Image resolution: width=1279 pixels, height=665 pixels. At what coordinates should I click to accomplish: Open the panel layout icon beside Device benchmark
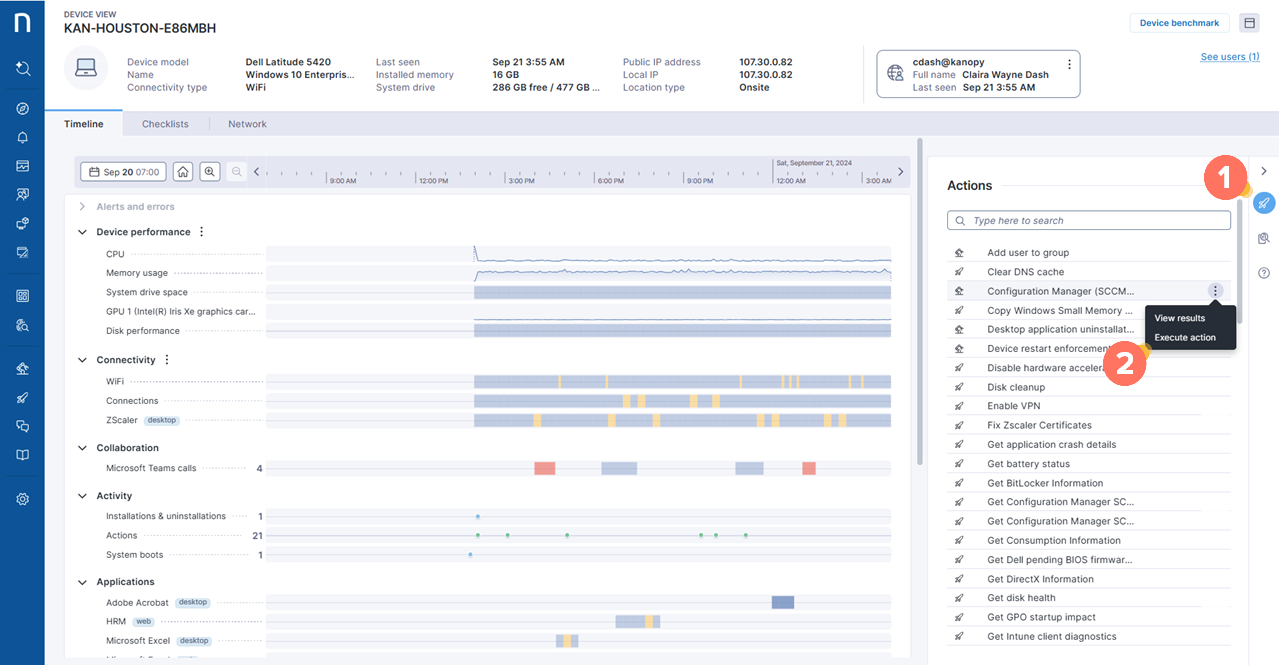coord(1248,23)
